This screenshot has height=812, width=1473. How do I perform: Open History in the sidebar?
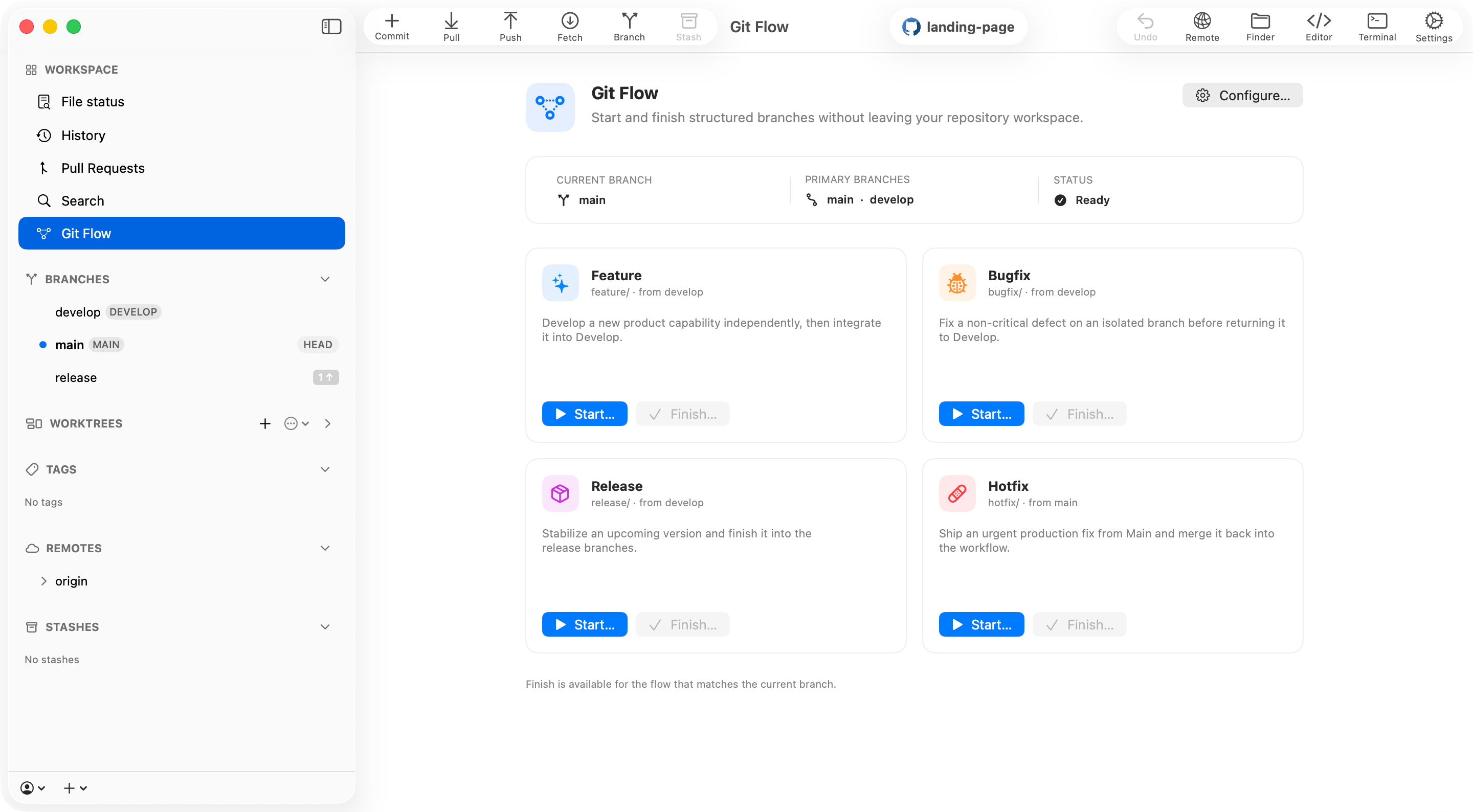pos(181,135)
